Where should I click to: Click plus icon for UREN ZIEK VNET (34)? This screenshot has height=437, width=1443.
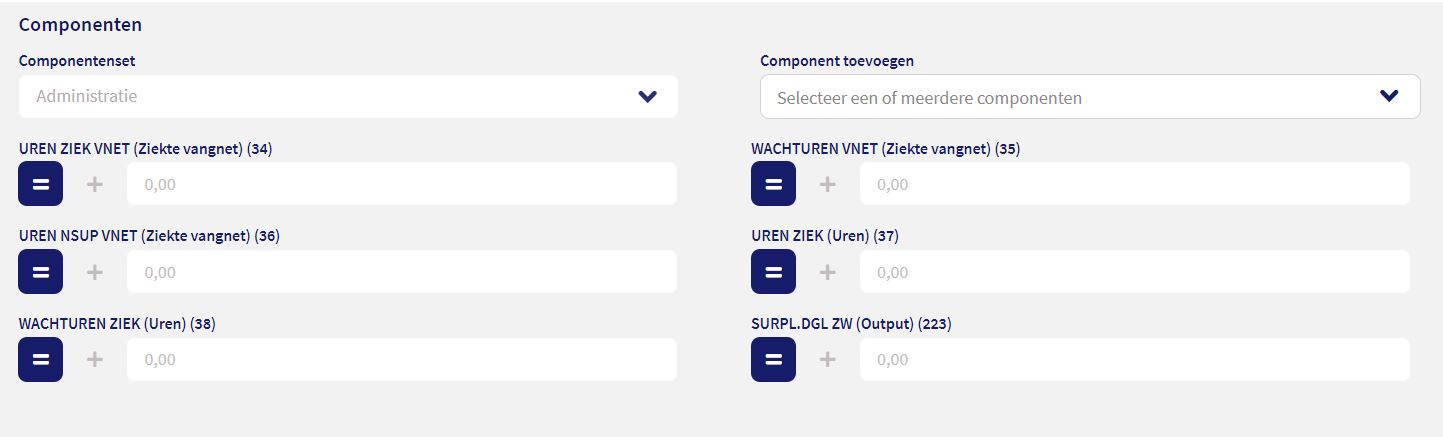click(95, 184)
